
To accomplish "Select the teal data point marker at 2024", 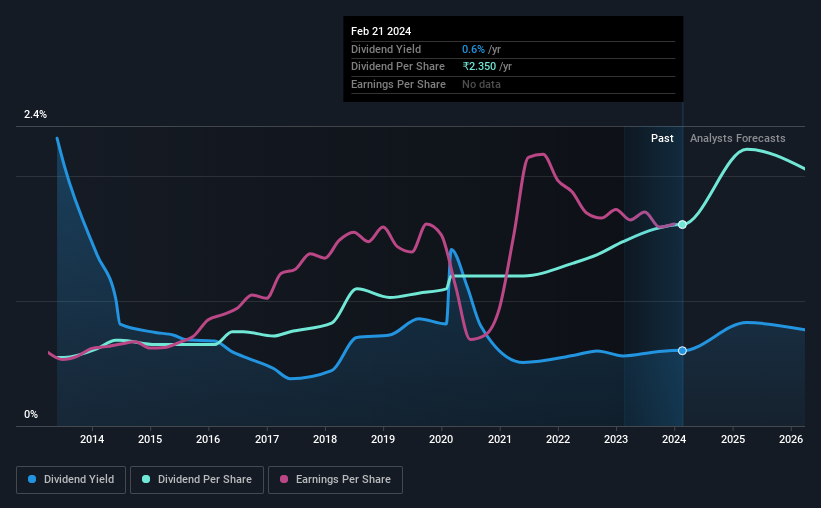I will 682,225.
